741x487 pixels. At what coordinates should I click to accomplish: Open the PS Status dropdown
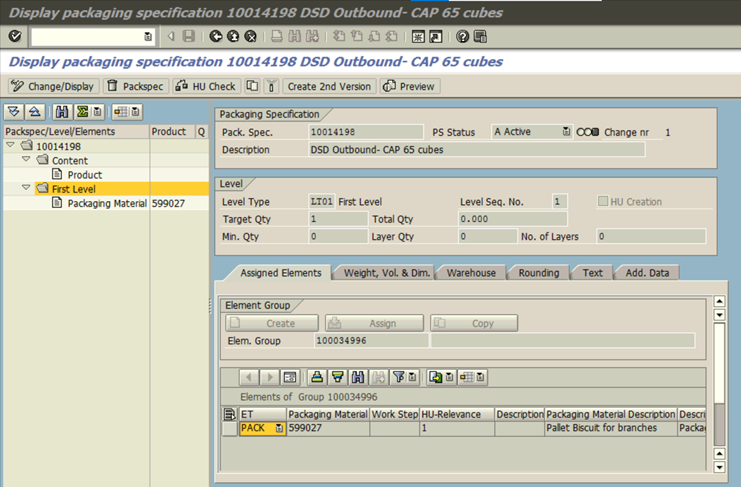(x=566, y=132)
